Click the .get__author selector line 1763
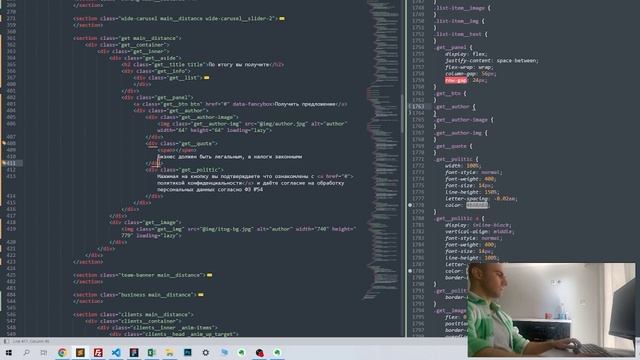Viewport: 640px width, 360px height. [x=452, y=107]
